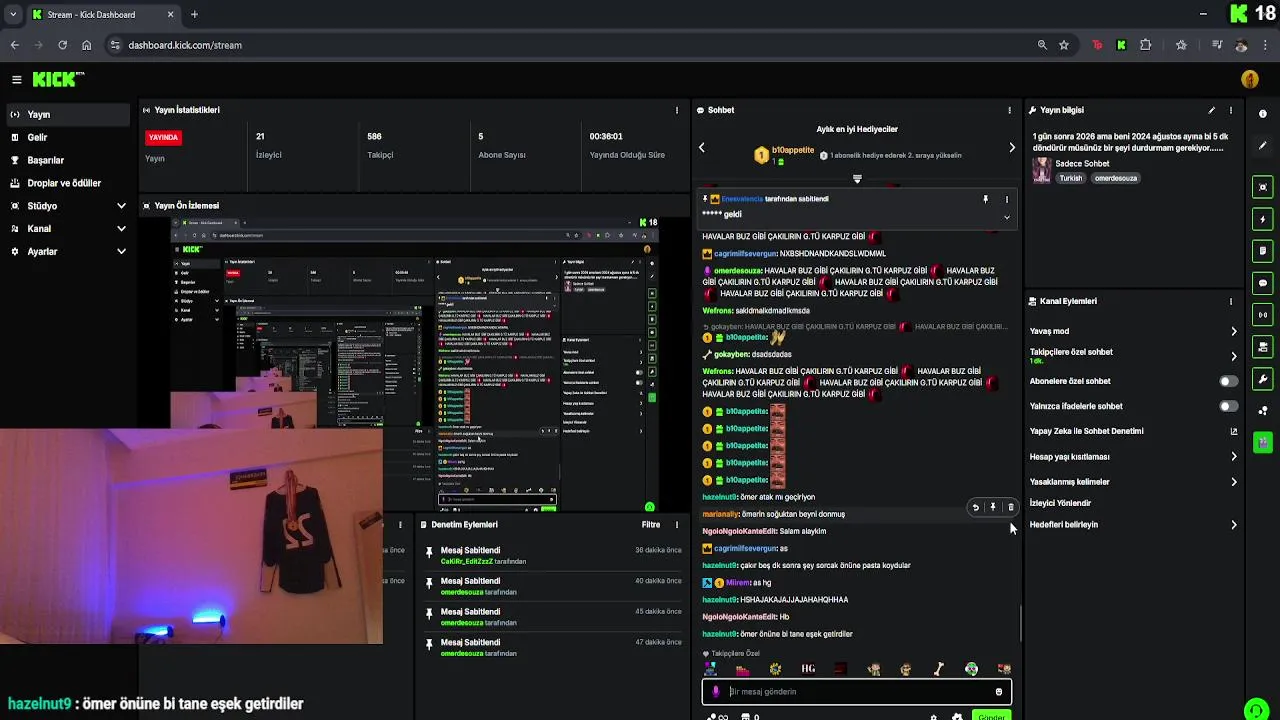Click the chat message list scrollbar
Screen dimensions: 1280x720
tap(1020, 624)
